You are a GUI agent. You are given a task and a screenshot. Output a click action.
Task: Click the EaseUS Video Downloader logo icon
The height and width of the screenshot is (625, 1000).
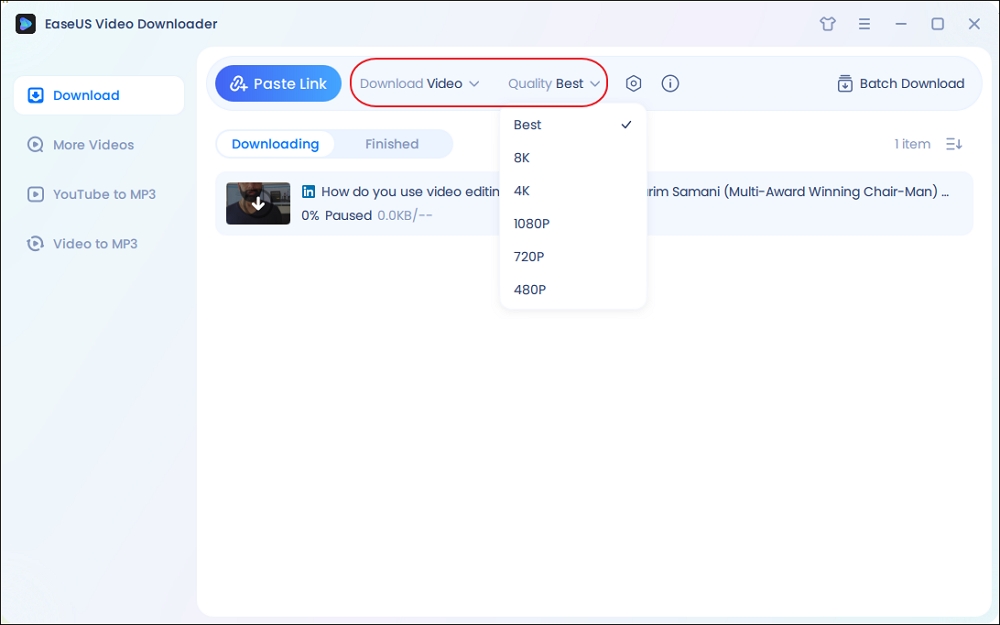(26, 24)
